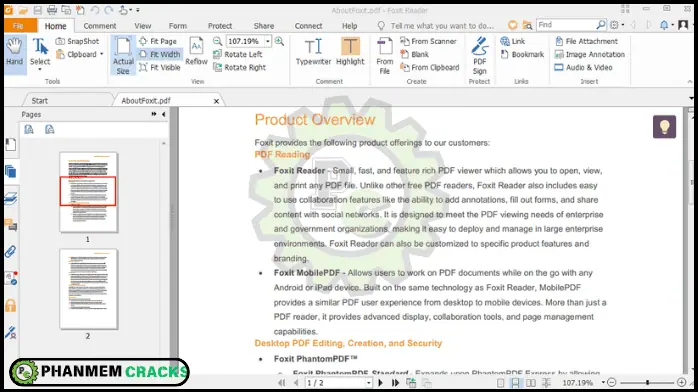
Task: Click the lightbulb tips icon
Action: point(664,127)
